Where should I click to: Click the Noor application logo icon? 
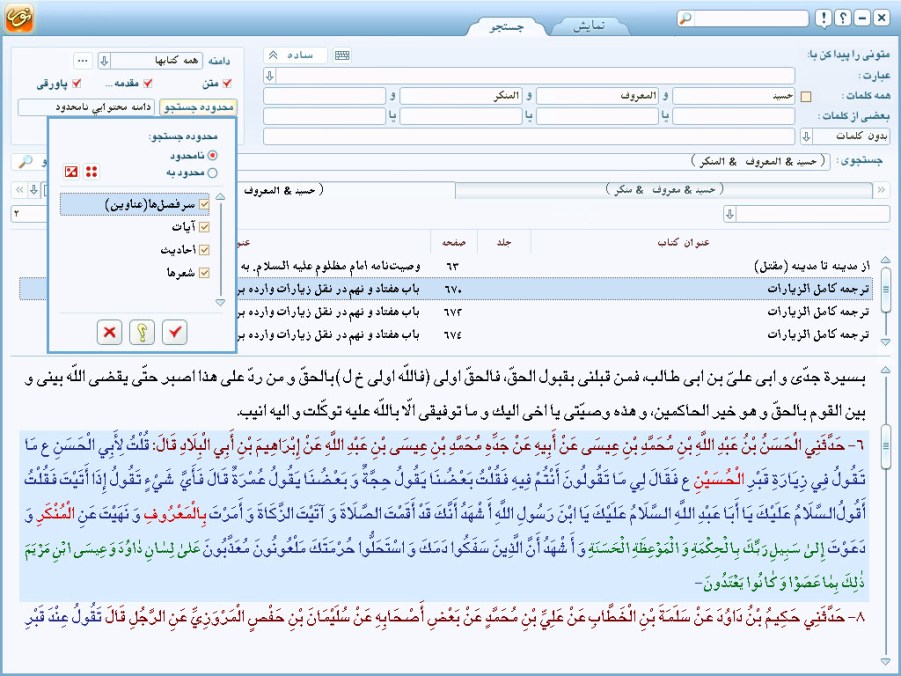click(x=19, y=17)
